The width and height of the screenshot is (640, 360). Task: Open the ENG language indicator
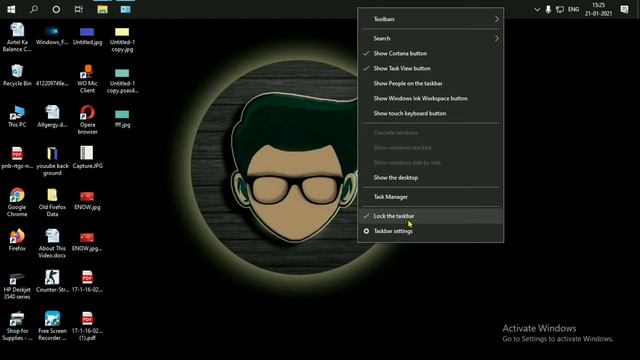point(573,9)
